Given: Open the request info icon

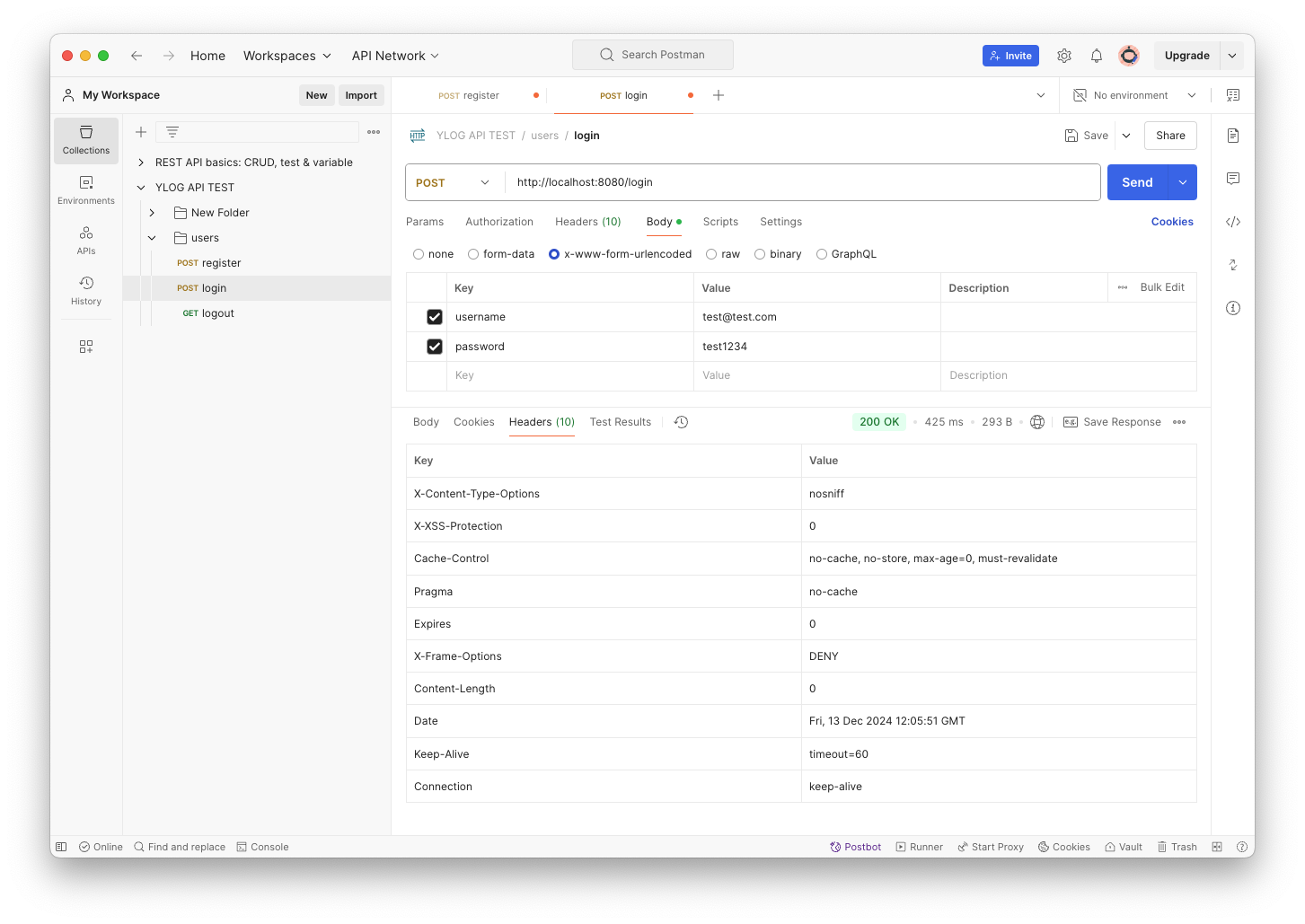Looking at the screenshot, I should 1233,308.
